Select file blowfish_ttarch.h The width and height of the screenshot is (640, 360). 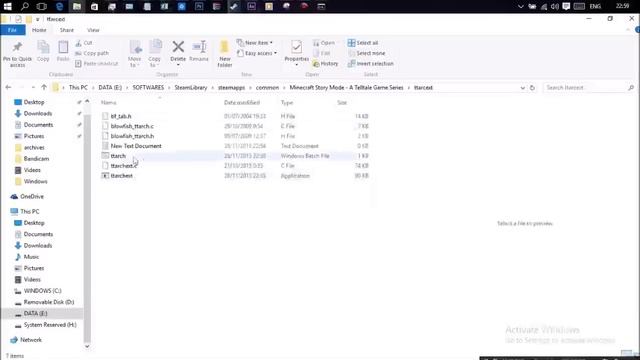click(x=132, y=136)
